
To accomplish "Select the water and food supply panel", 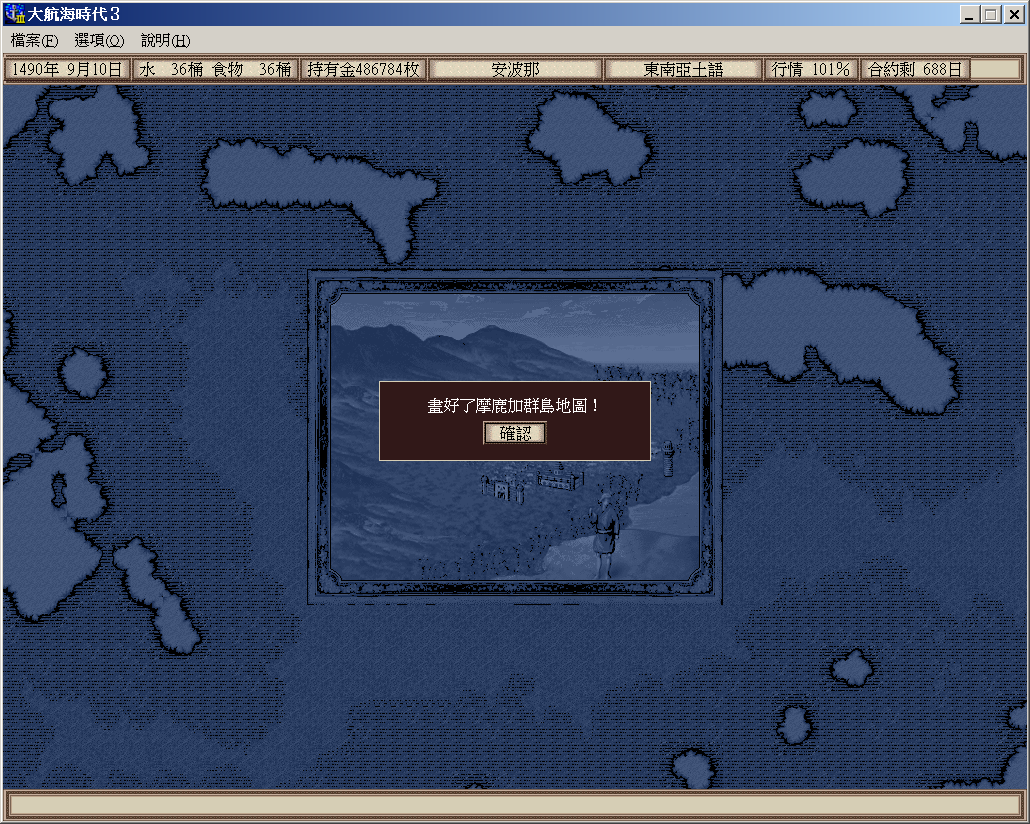I will (x=216, y=70).
